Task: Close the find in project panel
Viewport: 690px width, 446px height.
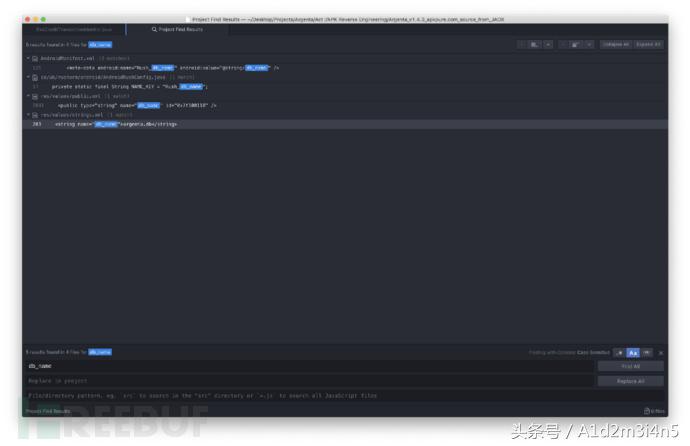Action: point(661,353)
